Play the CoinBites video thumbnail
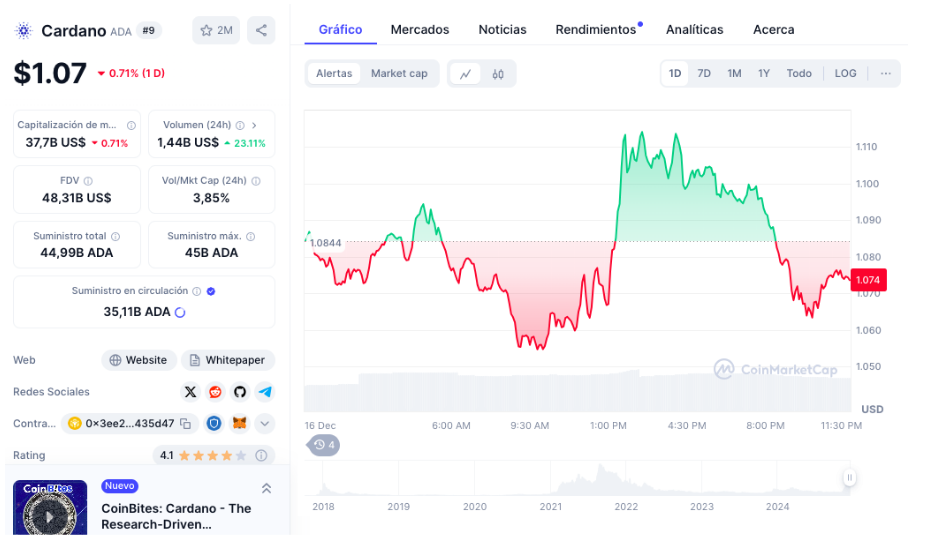This screenshot has width=928, height=556. tap(50, 515)
